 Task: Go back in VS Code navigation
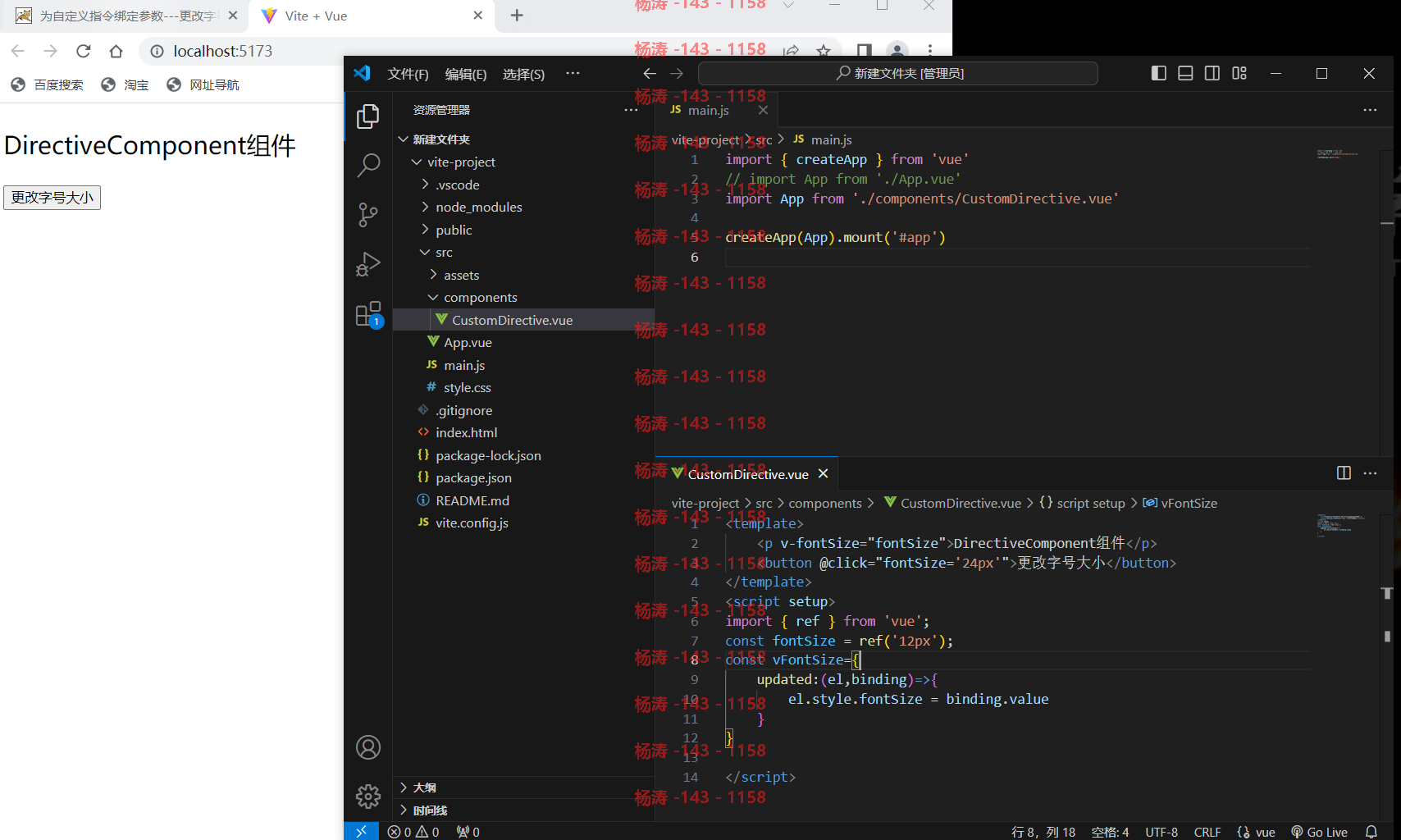click(650, 74)
